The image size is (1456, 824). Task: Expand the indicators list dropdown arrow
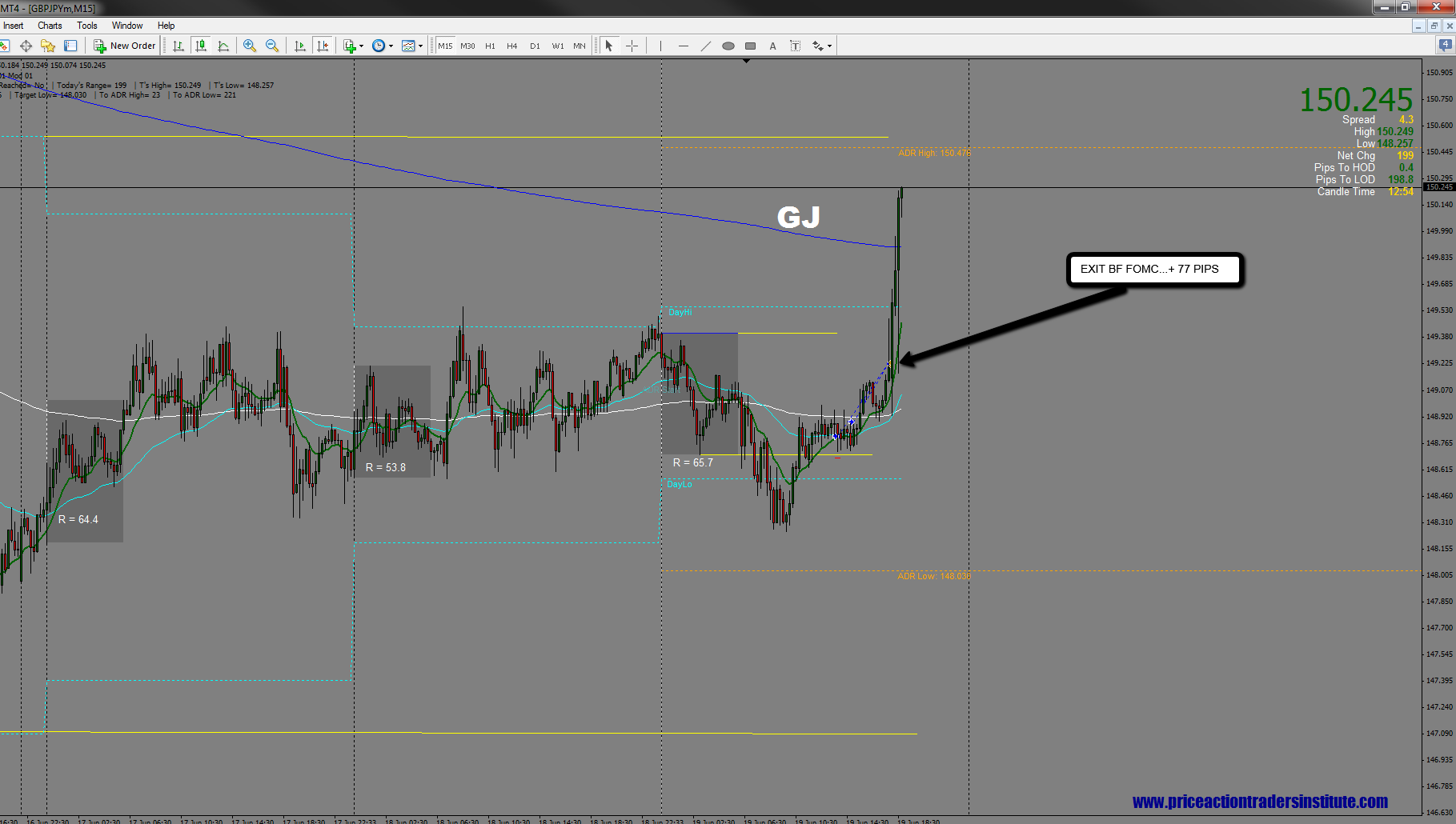362,46
